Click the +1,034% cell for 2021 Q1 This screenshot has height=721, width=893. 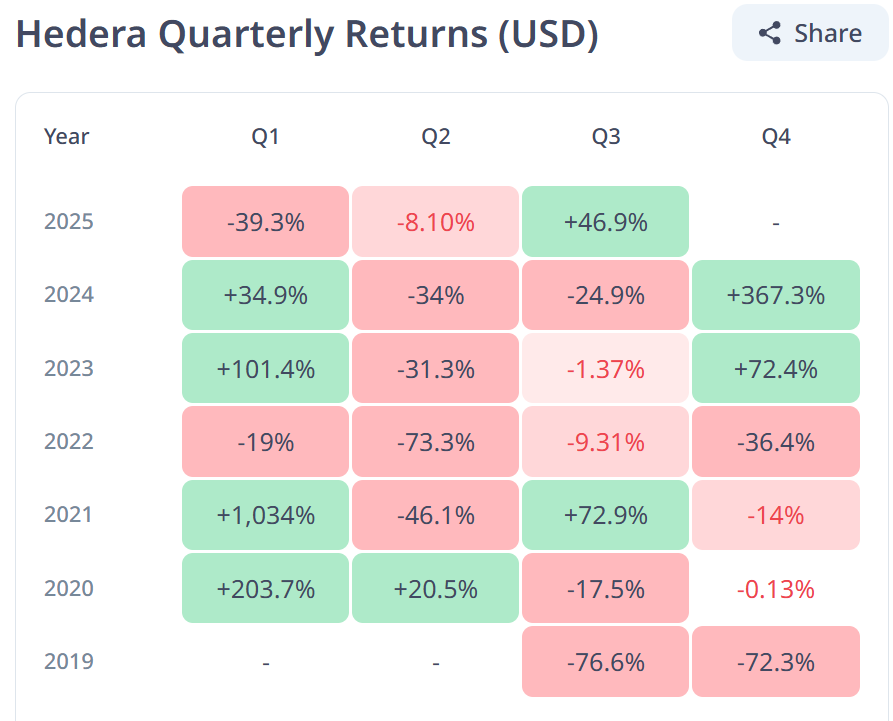pos(264,514)
